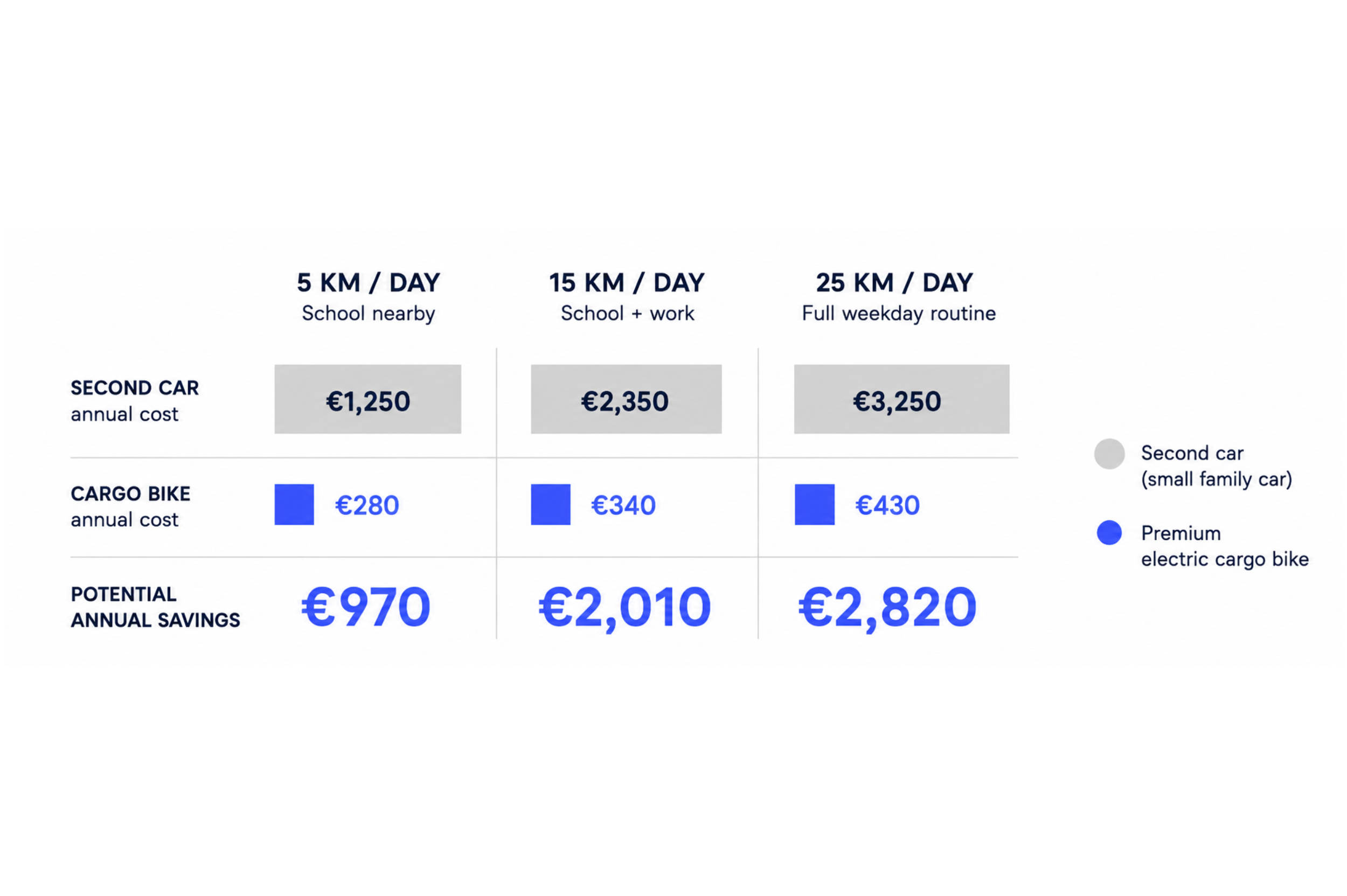Select the €3,250 second car cost box
The height and width of the screenshot is (896, 1347).
pyautogui.click(x=901, y=399)
